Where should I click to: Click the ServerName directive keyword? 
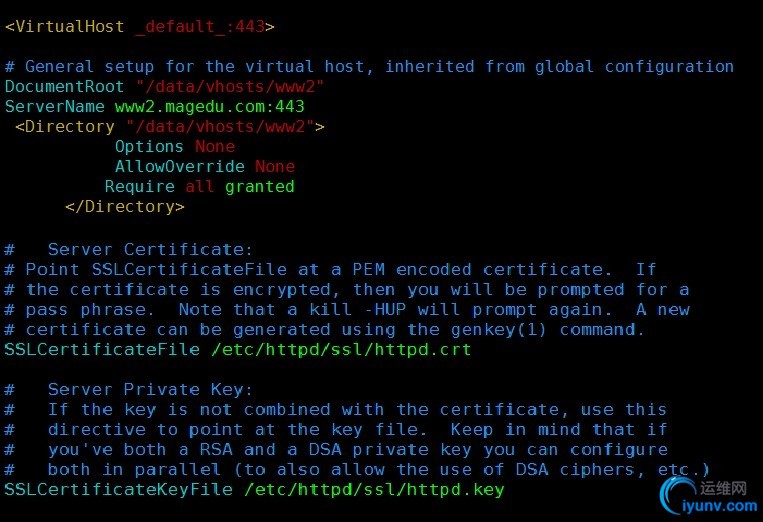[55, 106]
